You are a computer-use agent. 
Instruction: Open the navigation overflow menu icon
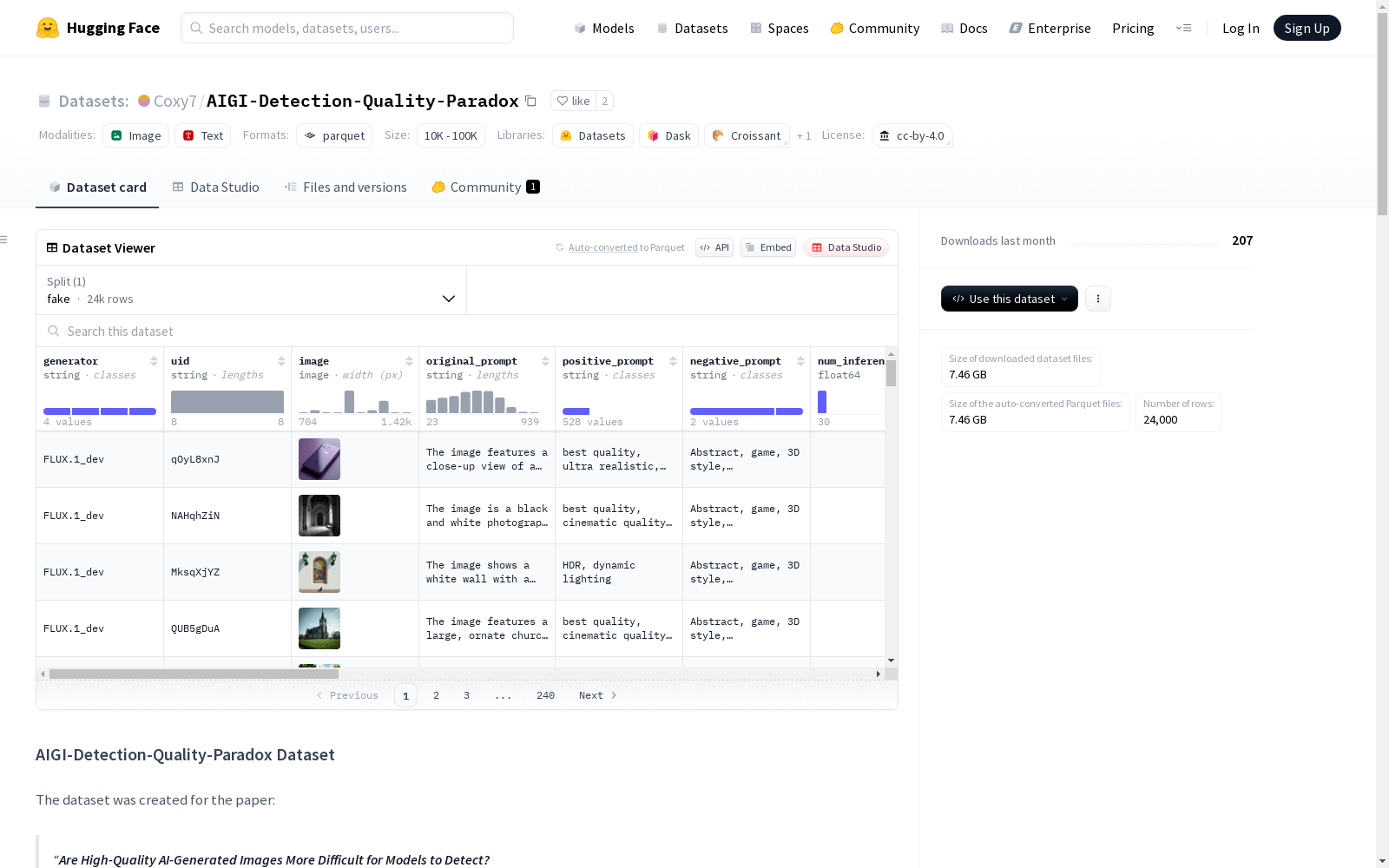[x=1183, y=28]
